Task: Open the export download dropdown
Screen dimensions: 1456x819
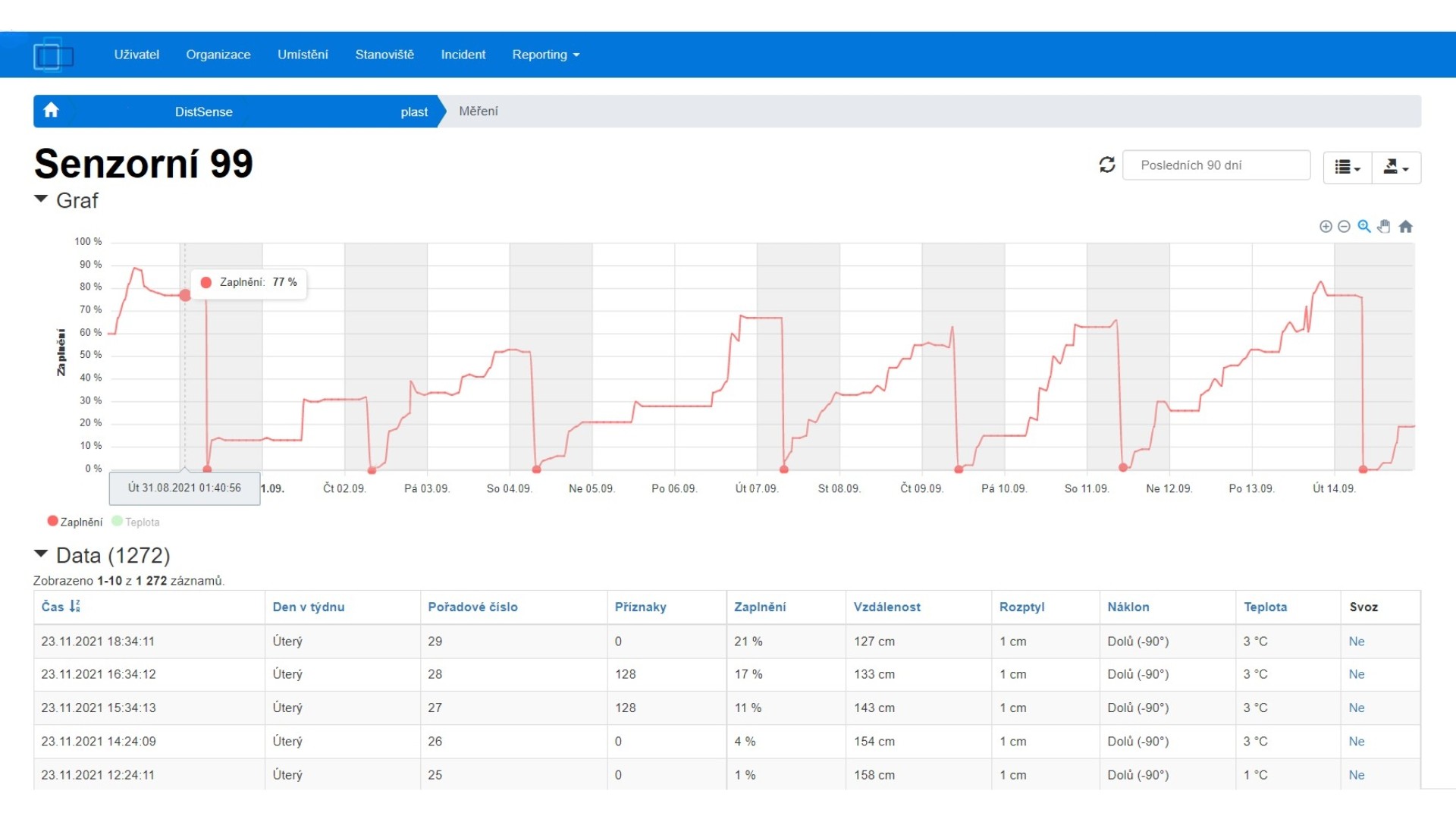Action: [x=1396, y=167]
